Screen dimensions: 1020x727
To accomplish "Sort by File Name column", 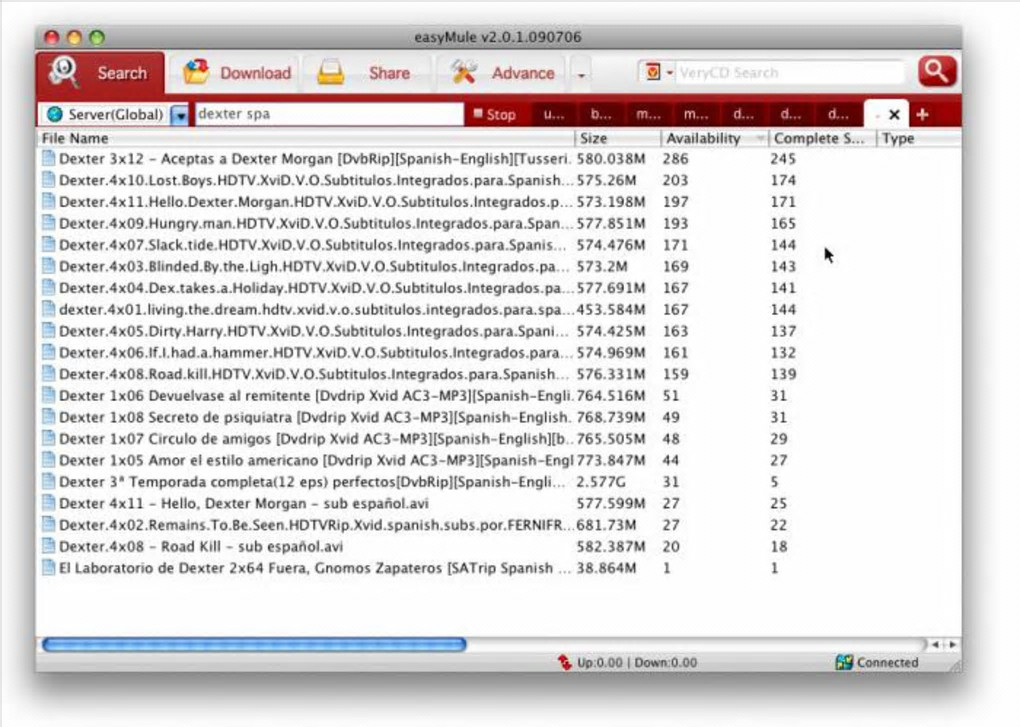I will click(x=306, y=138).
